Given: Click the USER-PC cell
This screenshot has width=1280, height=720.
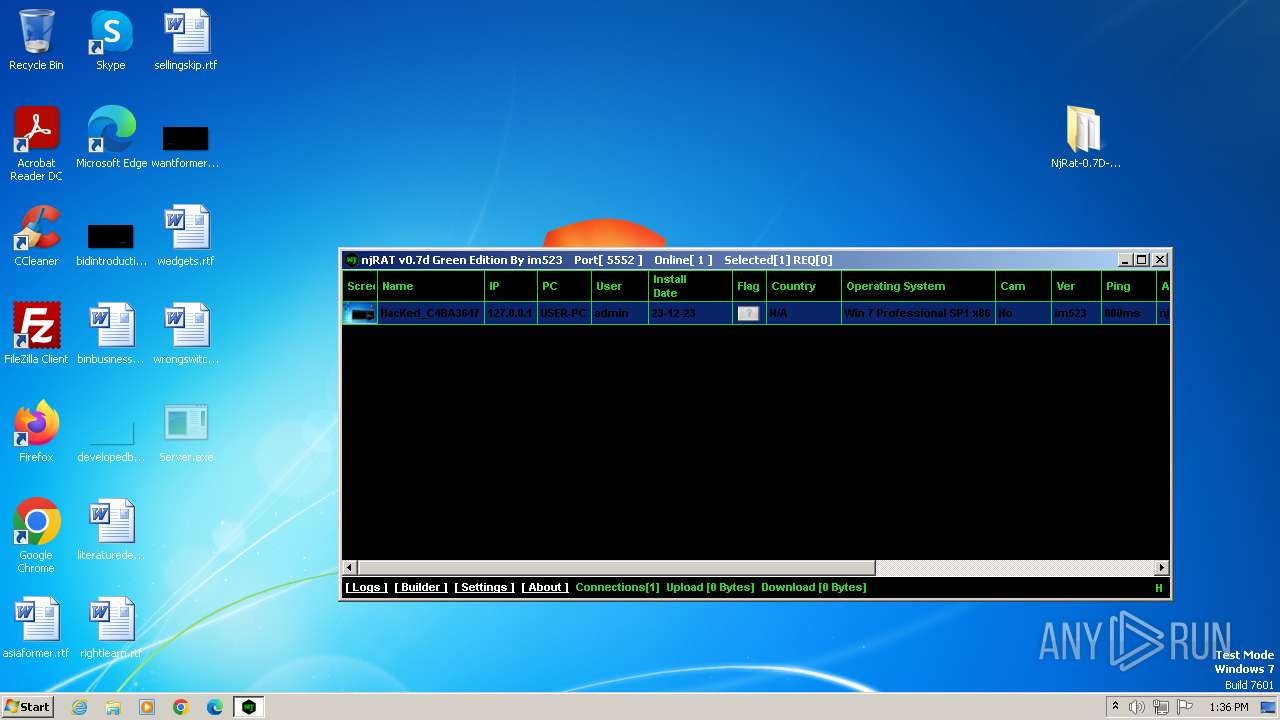Looking at the screenshot, I should click(565, 313).
